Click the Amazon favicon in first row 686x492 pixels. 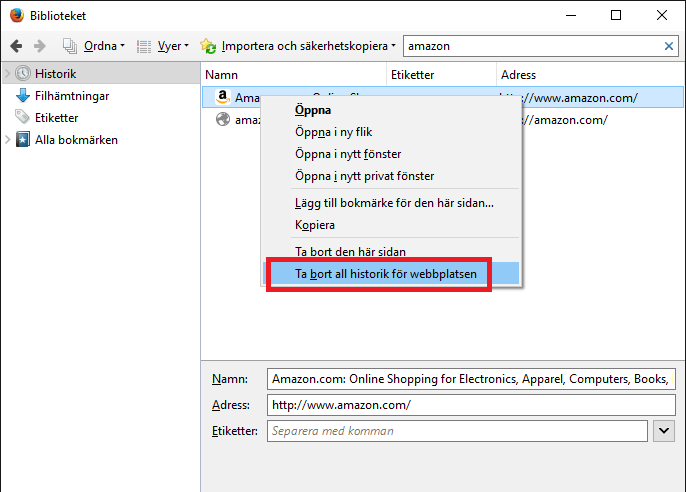click(x=223, y=97)
